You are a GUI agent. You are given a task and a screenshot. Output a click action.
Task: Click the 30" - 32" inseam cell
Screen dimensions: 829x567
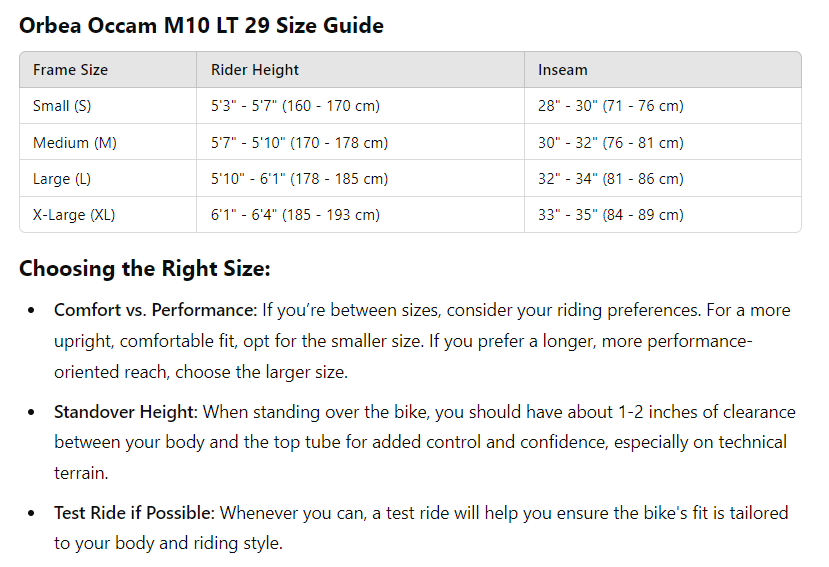(x=610, y=143)
